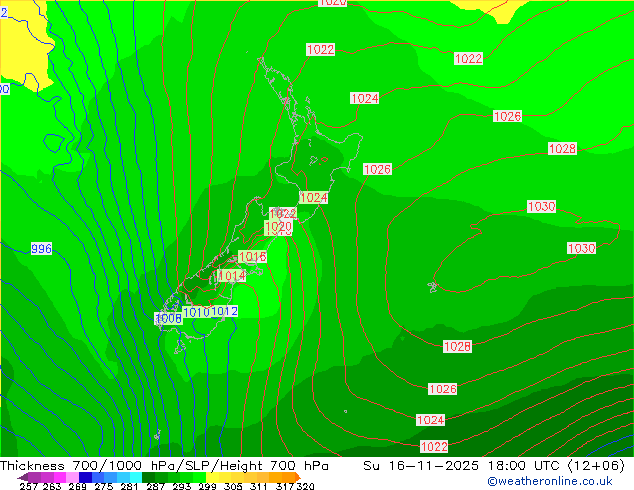634x490 pixels.
Task: Click the legend value 287
Action: click(x=155, y=486)
